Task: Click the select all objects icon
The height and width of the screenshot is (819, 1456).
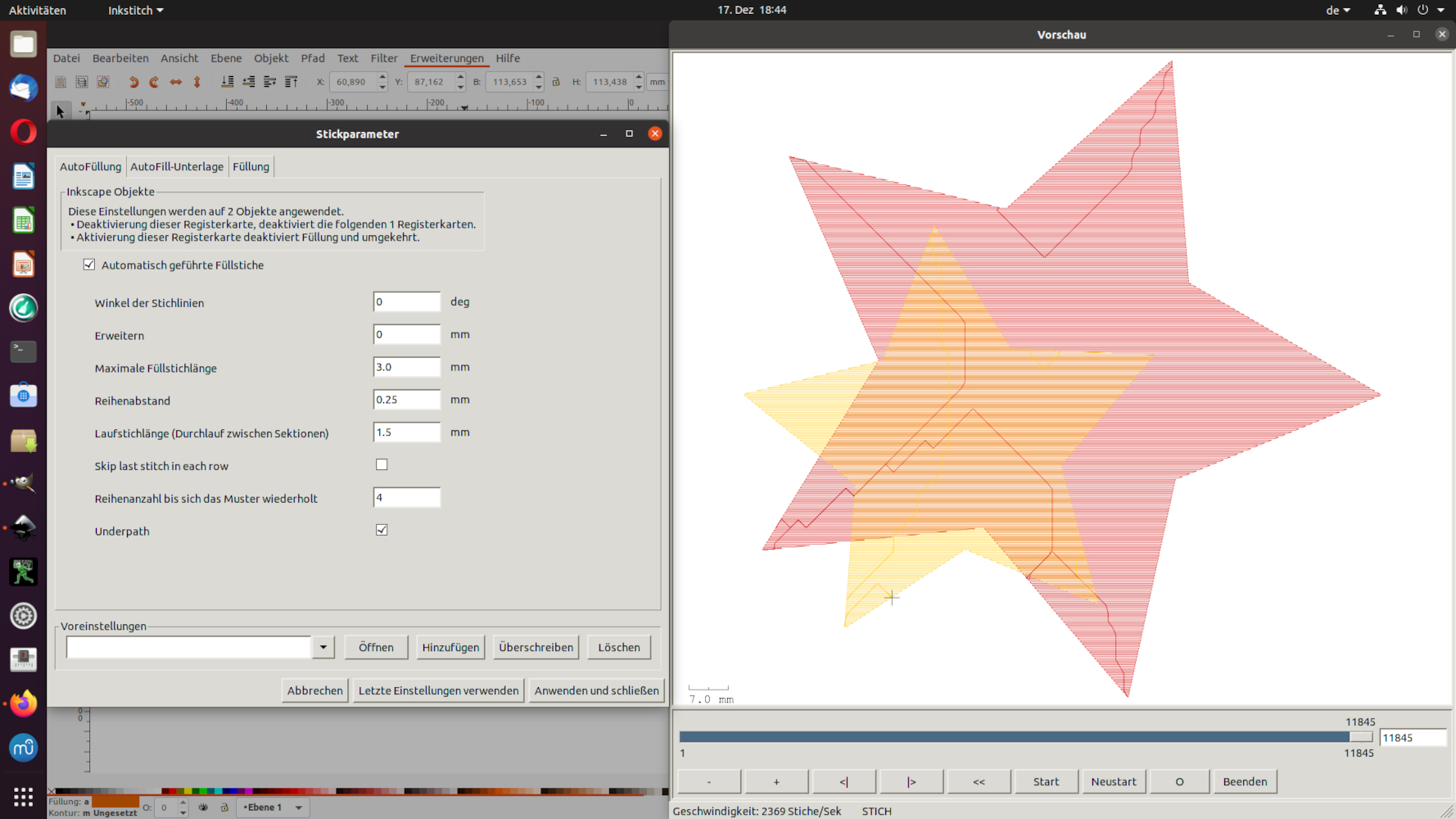Action: pos(61,82)
